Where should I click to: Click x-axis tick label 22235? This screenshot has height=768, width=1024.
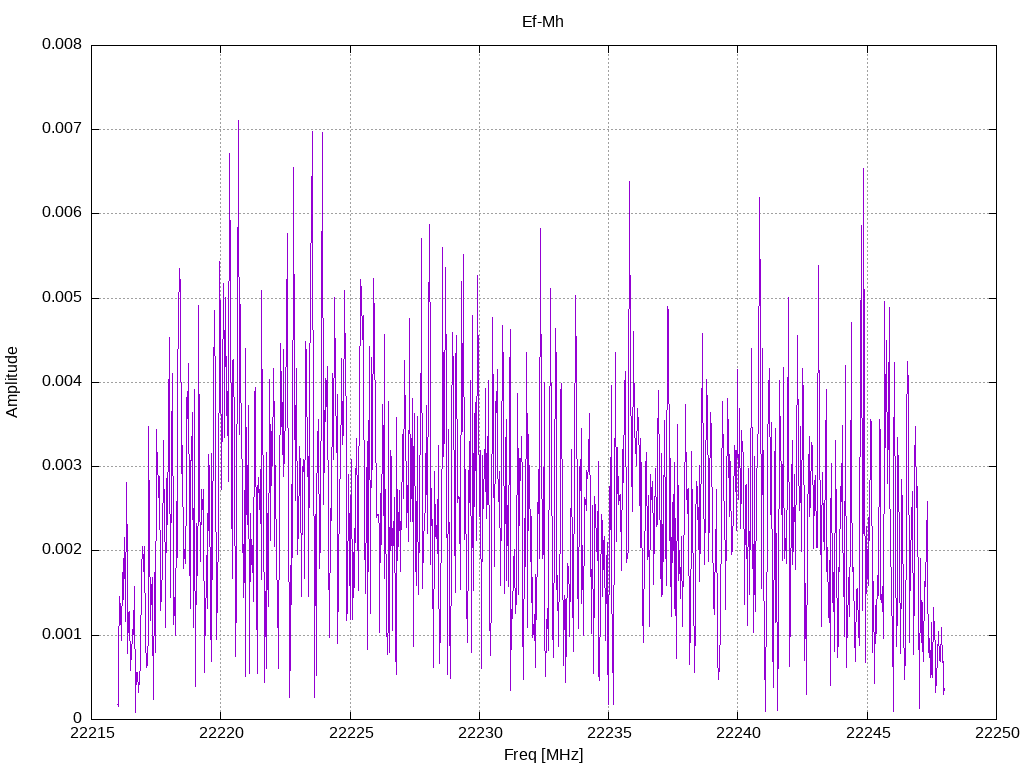click(x=609, y=733)
